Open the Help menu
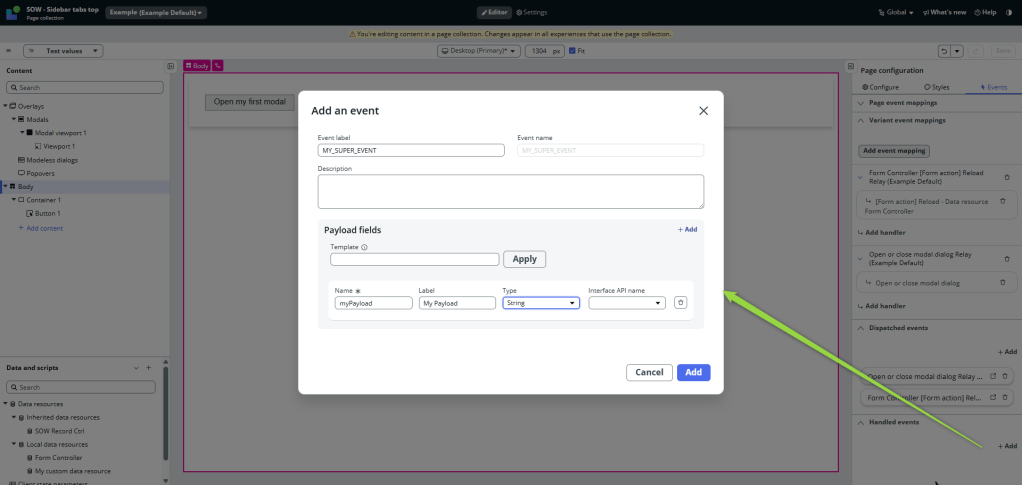This screenshot has width=1022, height=485. pyautogui.click(x=986, y=12)
